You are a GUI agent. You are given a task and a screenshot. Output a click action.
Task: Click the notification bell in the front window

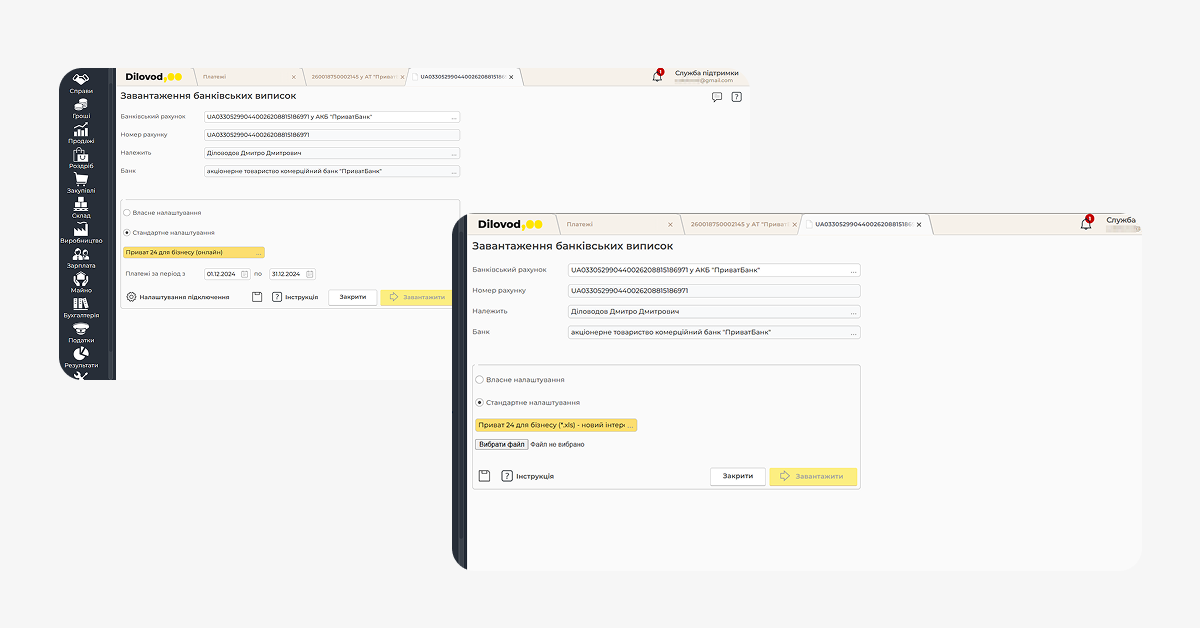click(x=1086, y=224)
